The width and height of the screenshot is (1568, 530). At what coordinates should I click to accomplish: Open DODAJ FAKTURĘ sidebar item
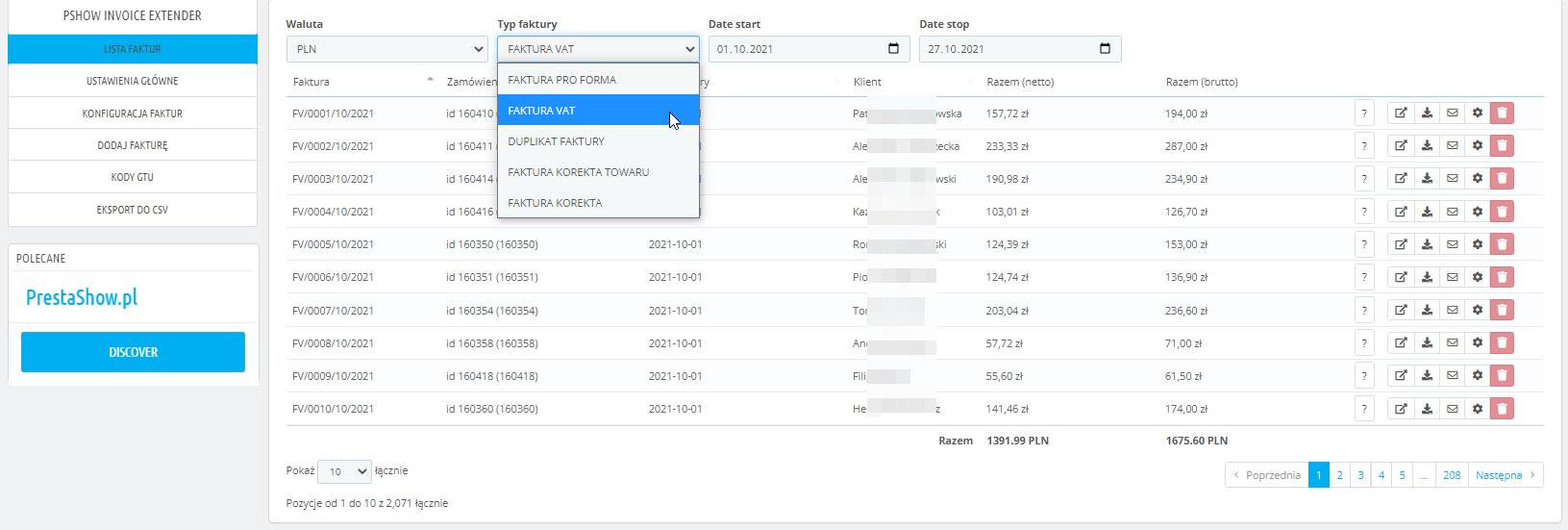pyautogui.click(x=133, y=145)
